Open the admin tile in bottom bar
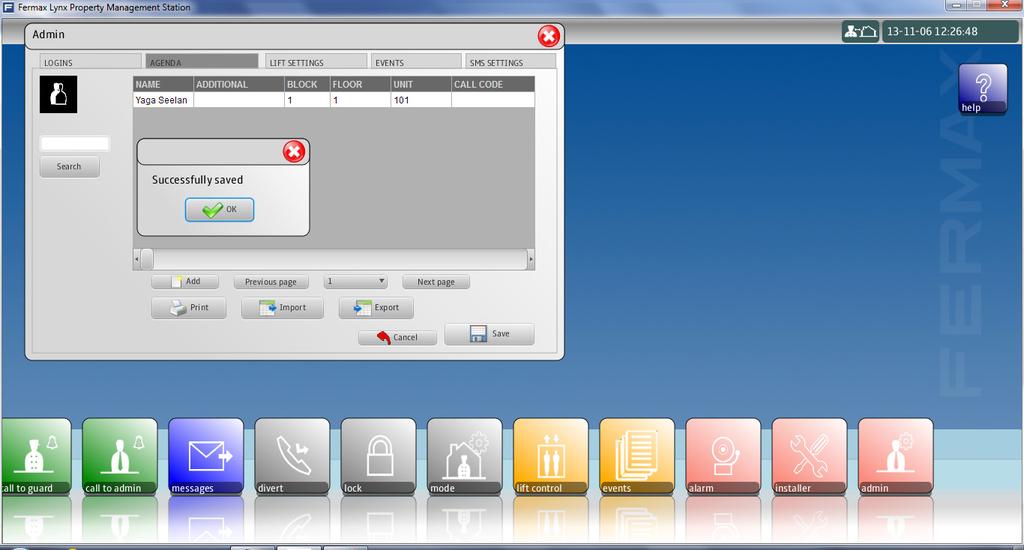Image resolution: width=1024 pixels, height=550 pixels. [x=895, y=457]
